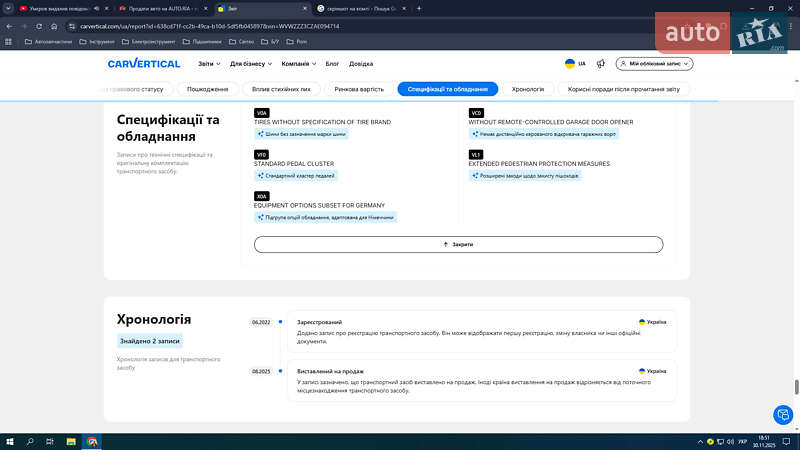Switch to the Хронологія section tab
This screenshot has height=450, width=800.
pyautogui.click(x=528, y=89)
